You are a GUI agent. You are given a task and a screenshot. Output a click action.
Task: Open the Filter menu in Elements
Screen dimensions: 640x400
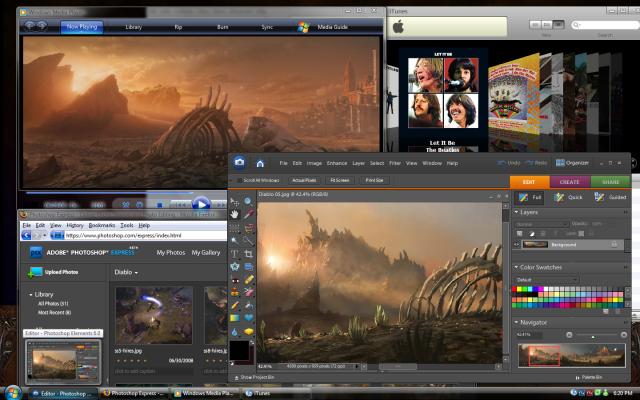(x=395, y=163)
